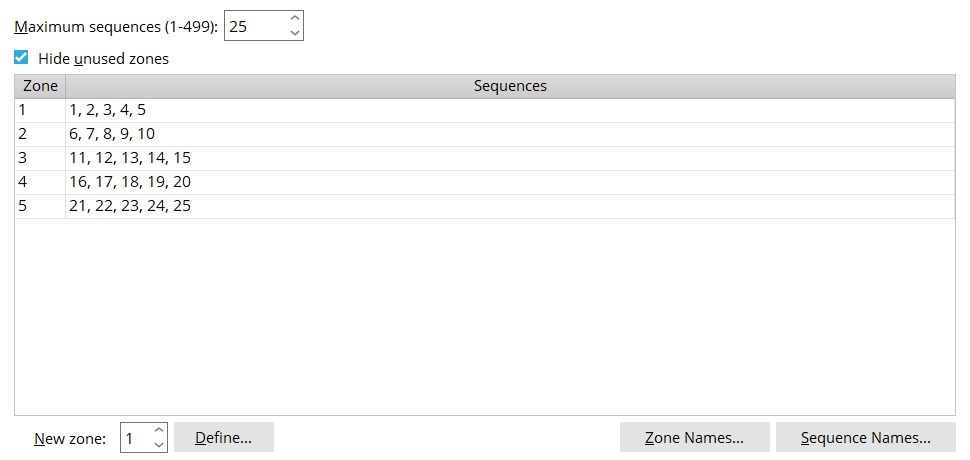Increase the New zone number
Screen dimensions: 970x460
(x=159, y=430)
